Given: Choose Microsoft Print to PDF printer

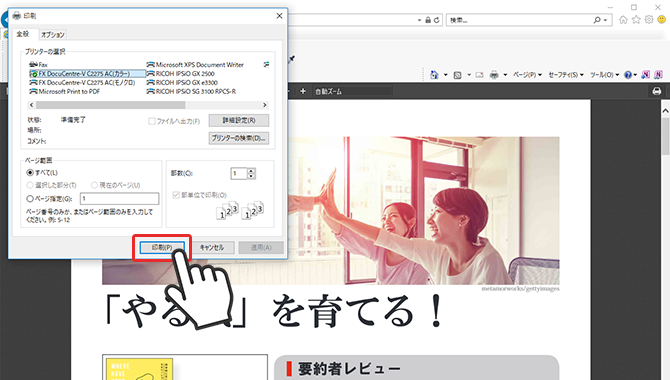Looking at the screenshot, I should [x=65, y=91].
